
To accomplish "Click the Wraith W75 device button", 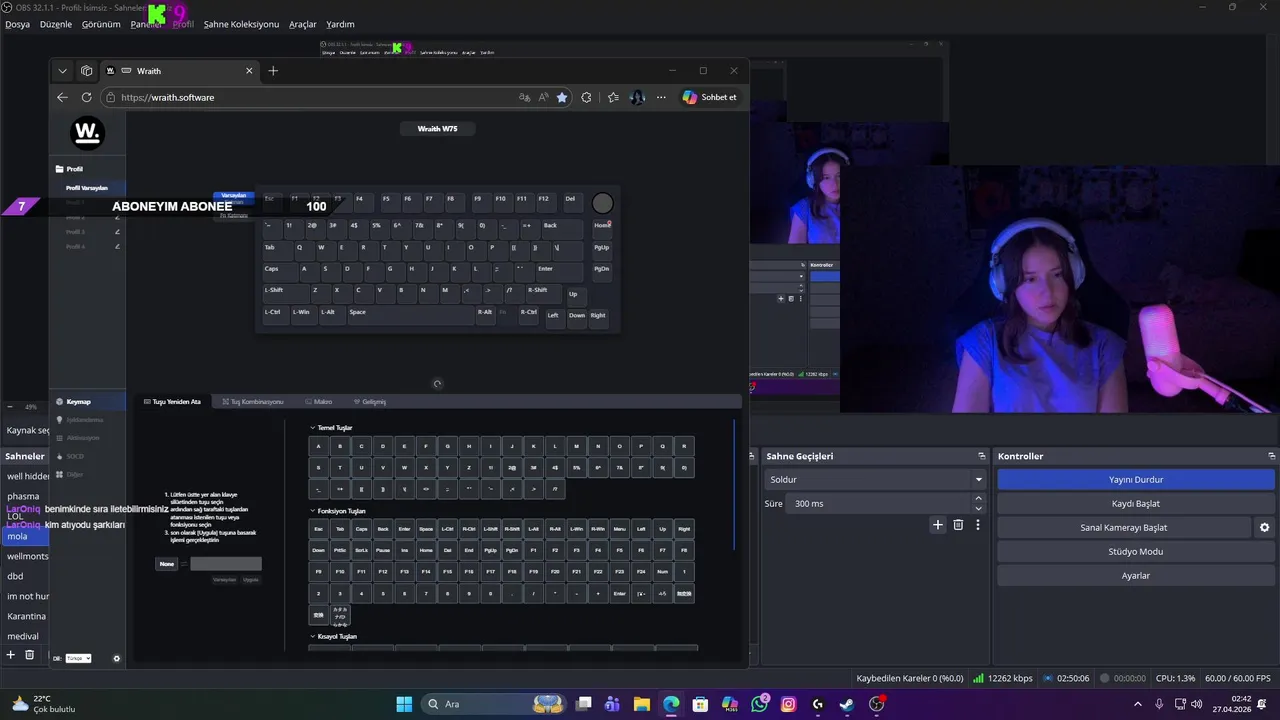I will [437, 129].
